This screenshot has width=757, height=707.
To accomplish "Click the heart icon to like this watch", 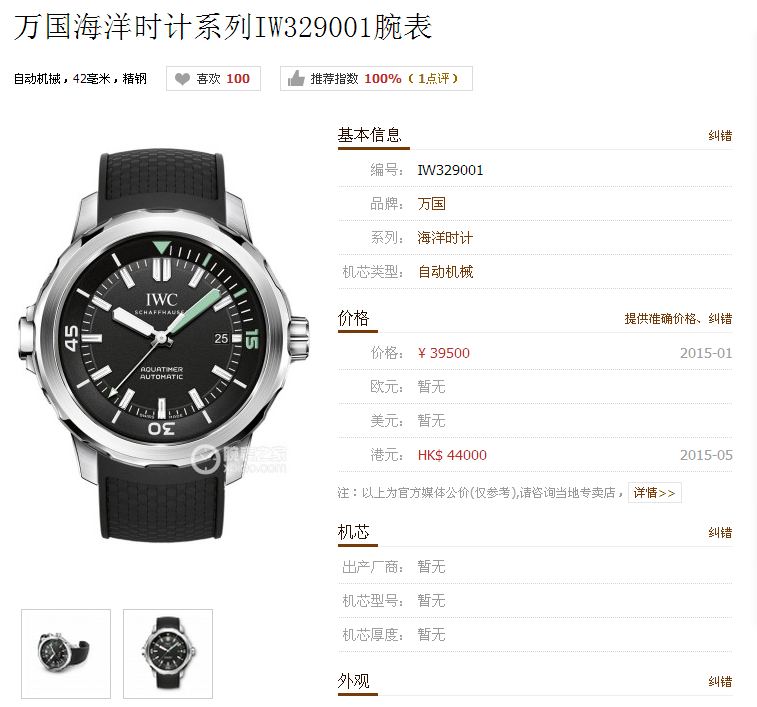I will point(182,79).
